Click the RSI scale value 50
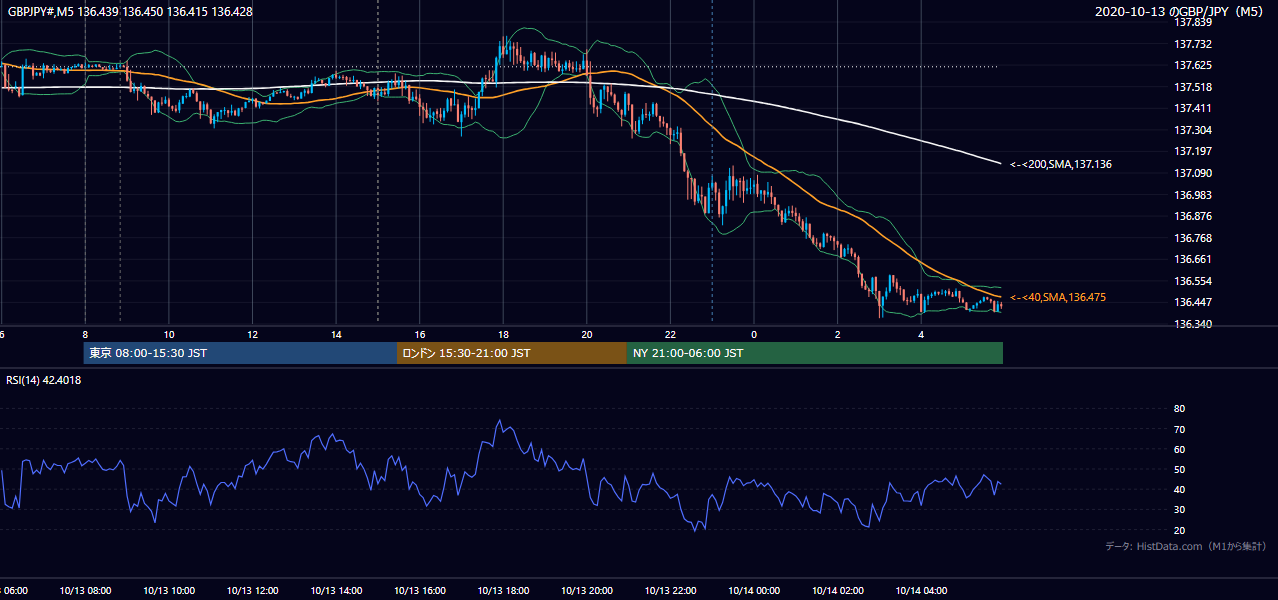The height and width of the screenshot is (600, 1278). [x=1179, y=469]
